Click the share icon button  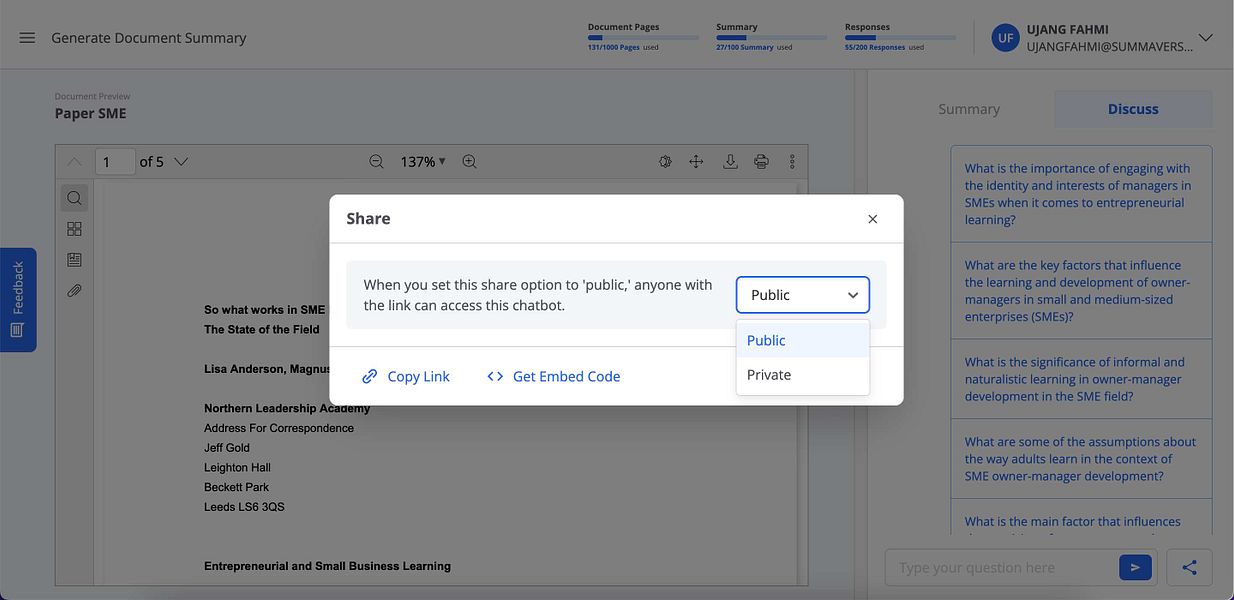point(1189,567)
